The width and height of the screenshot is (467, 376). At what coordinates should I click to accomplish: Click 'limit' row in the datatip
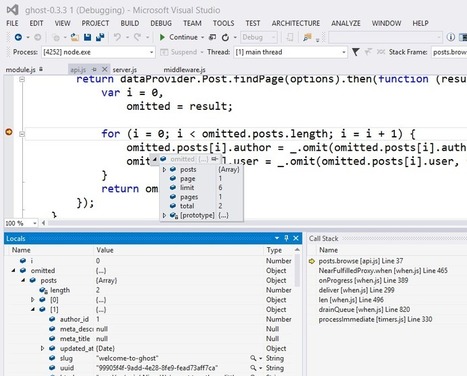coord(201,188)
